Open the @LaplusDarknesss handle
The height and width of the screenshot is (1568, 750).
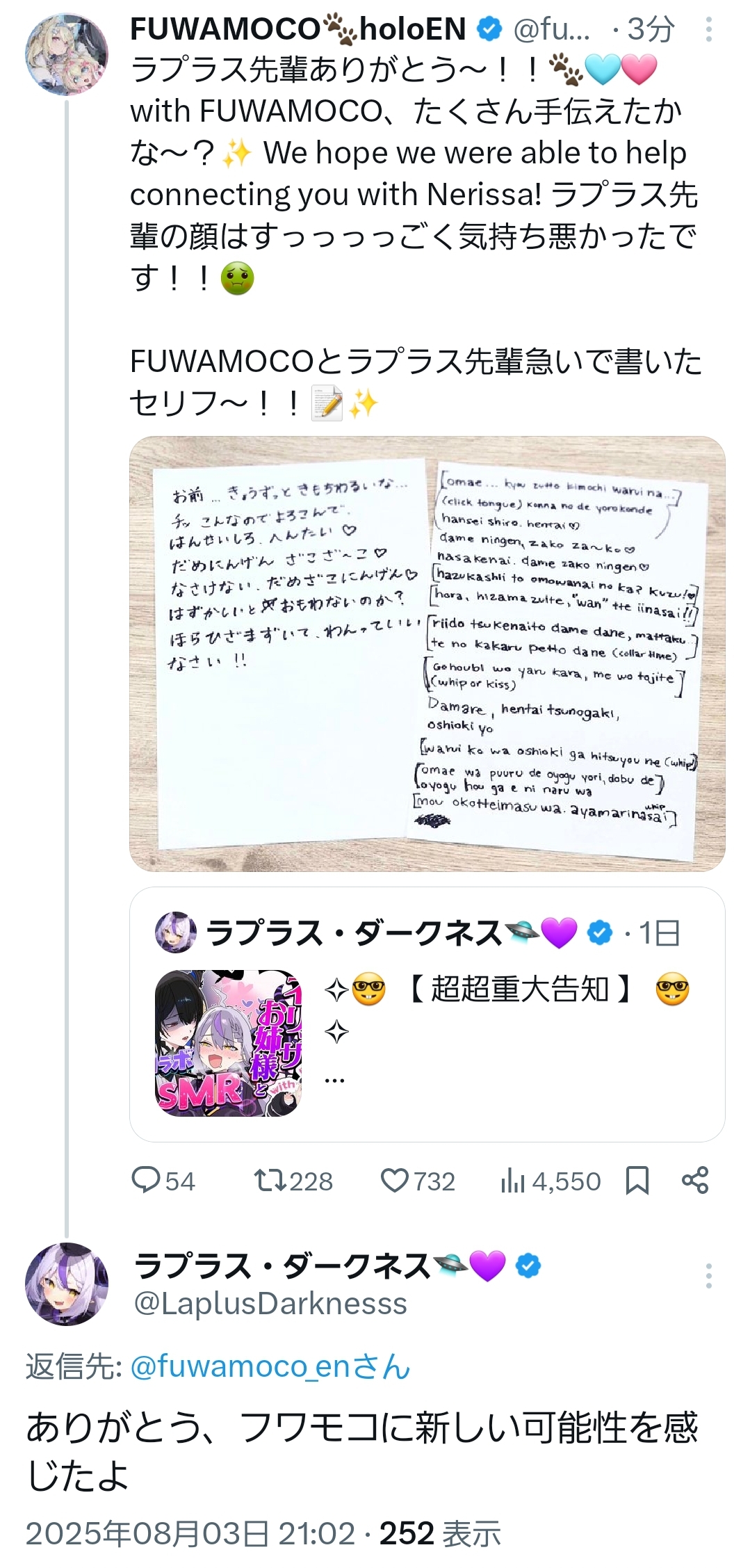tap(270, 1304)
